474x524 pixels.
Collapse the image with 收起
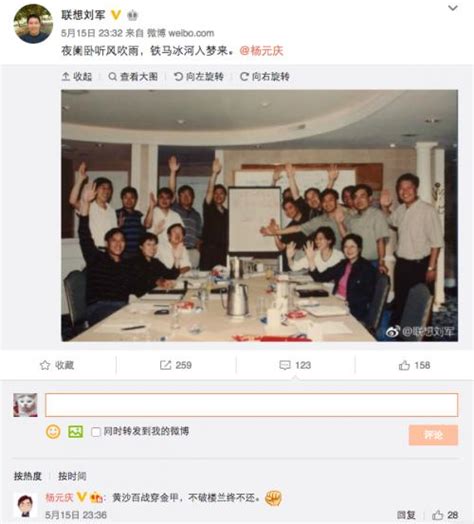click(77, 77)
